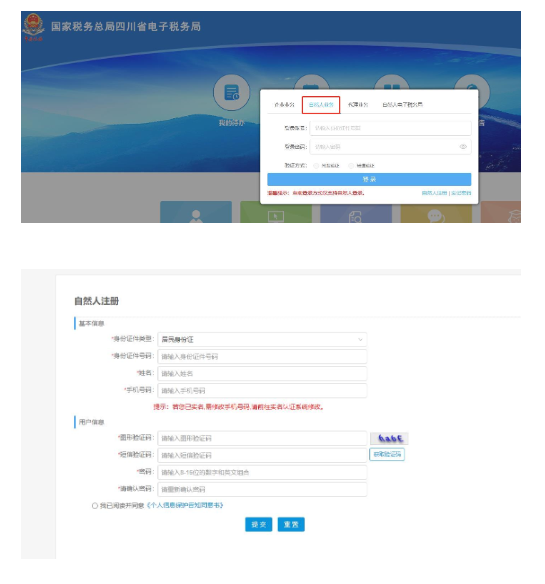Switch to the 企业业务 tab

[x=284, y=105]
